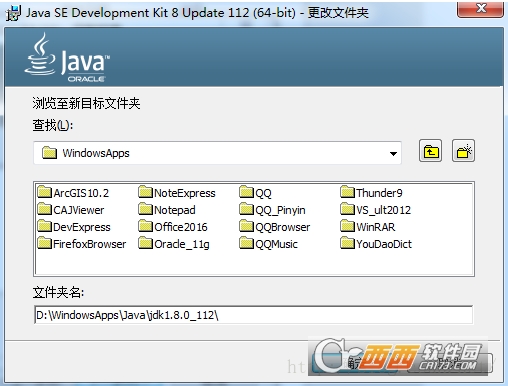
Task: Select the WinRAR folder
Action: point(368,227)
